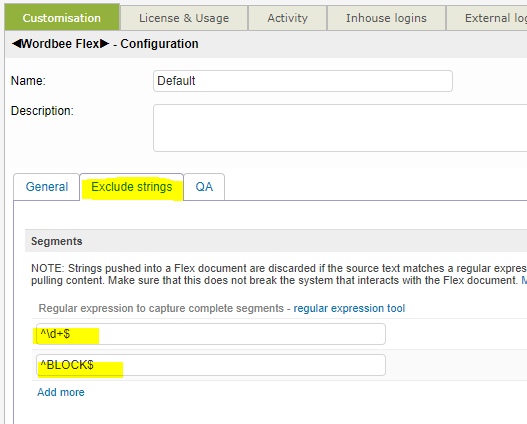Click the Name: label
Viewport: 527px width, 424px height.
[x=28, y=81]
